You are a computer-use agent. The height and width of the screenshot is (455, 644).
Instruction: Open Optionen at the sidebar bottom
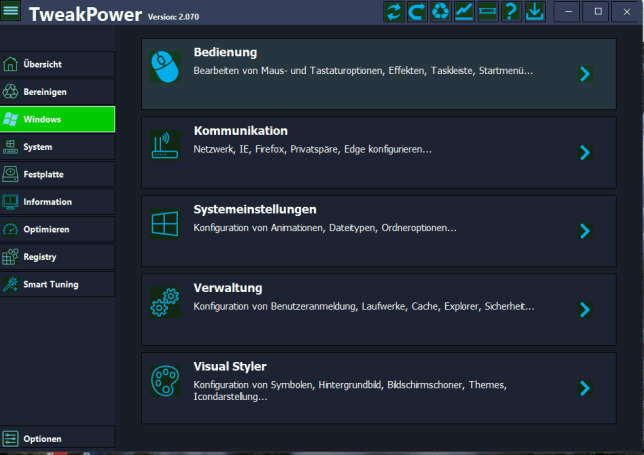(57, 438)
